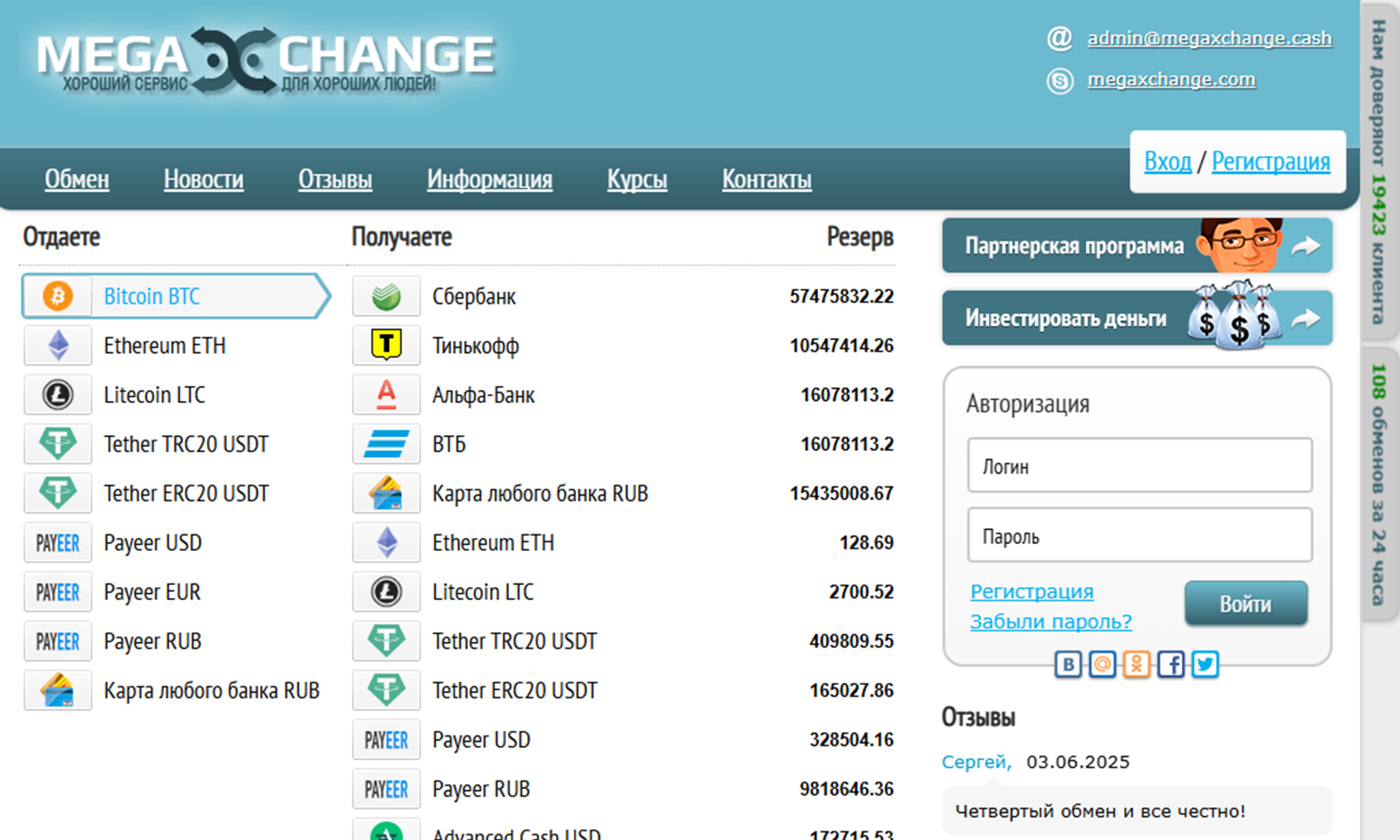Click review text Четвертый обмен и все честно!

[1100, 811]
